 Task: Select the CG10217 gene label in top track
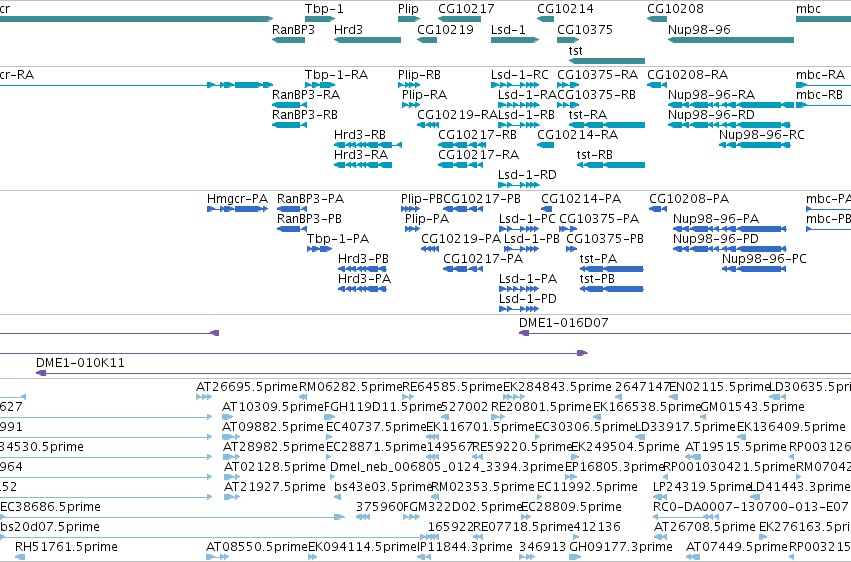[x=466, y=9]
